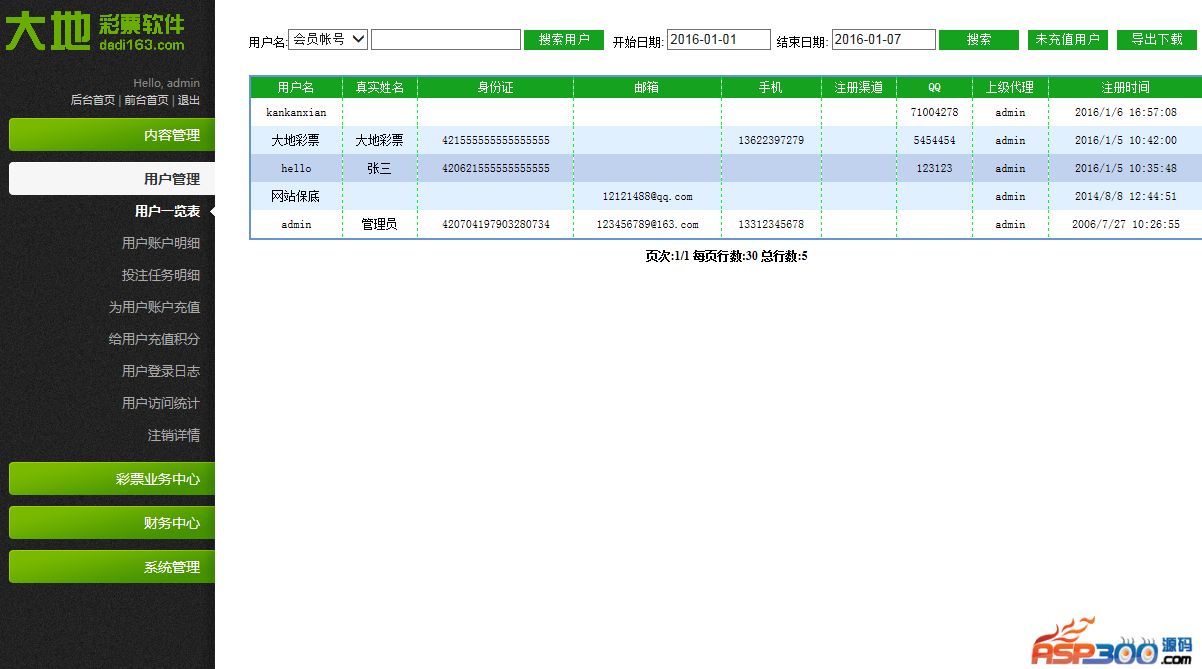This screenshot has width=1202, height=669.
Task: Click QQ number 123123
Action: click(x=934, y=169)
